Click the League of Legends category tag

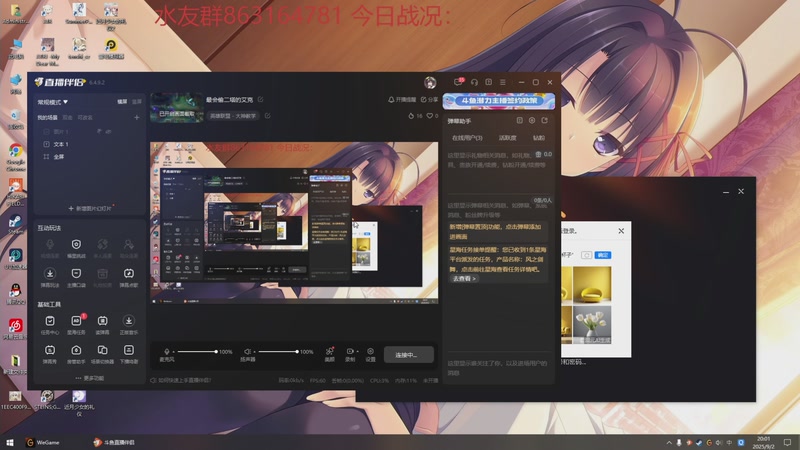(x=233, y=116)
